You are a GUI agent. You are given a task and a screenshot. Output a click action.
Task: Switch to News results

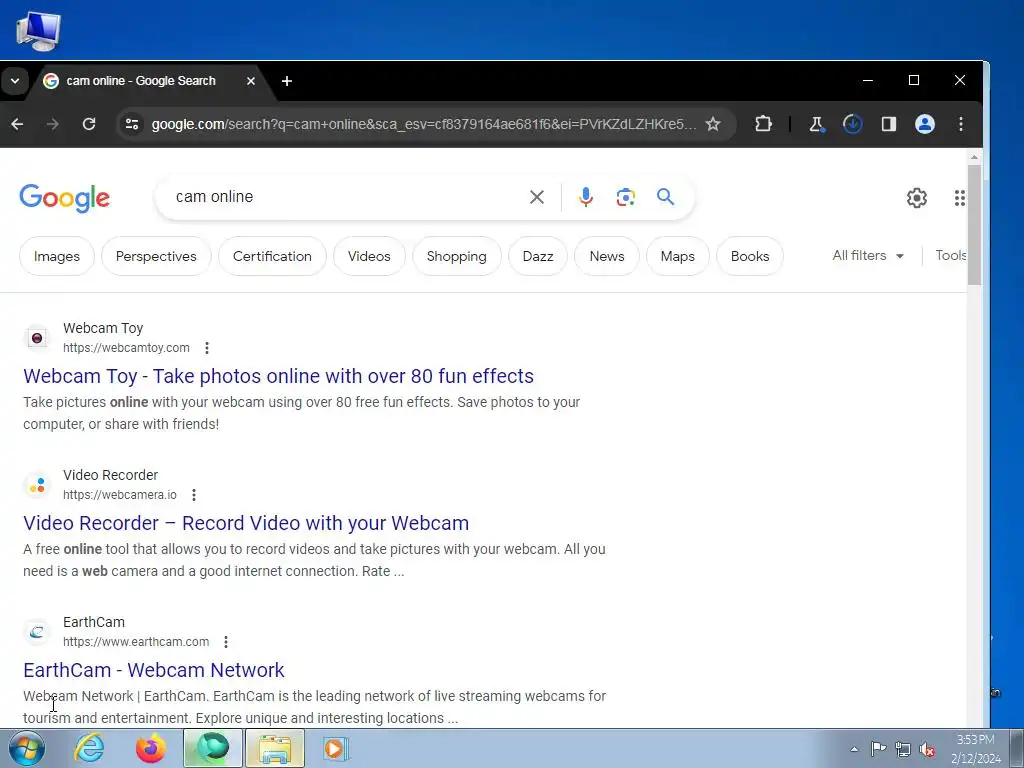point(607,256)
